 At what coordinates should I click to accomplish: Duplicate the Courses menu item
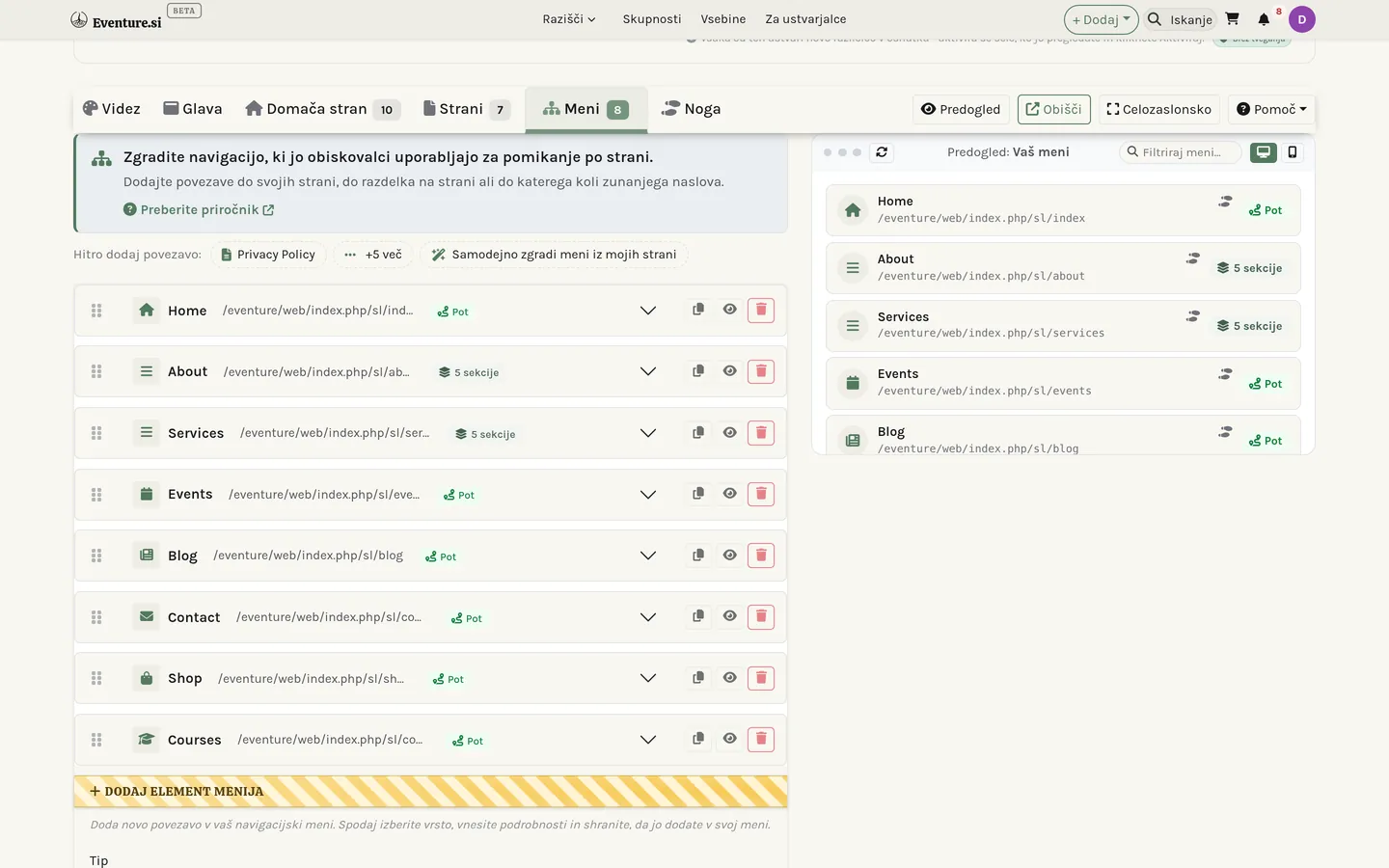tap(698, 739)
